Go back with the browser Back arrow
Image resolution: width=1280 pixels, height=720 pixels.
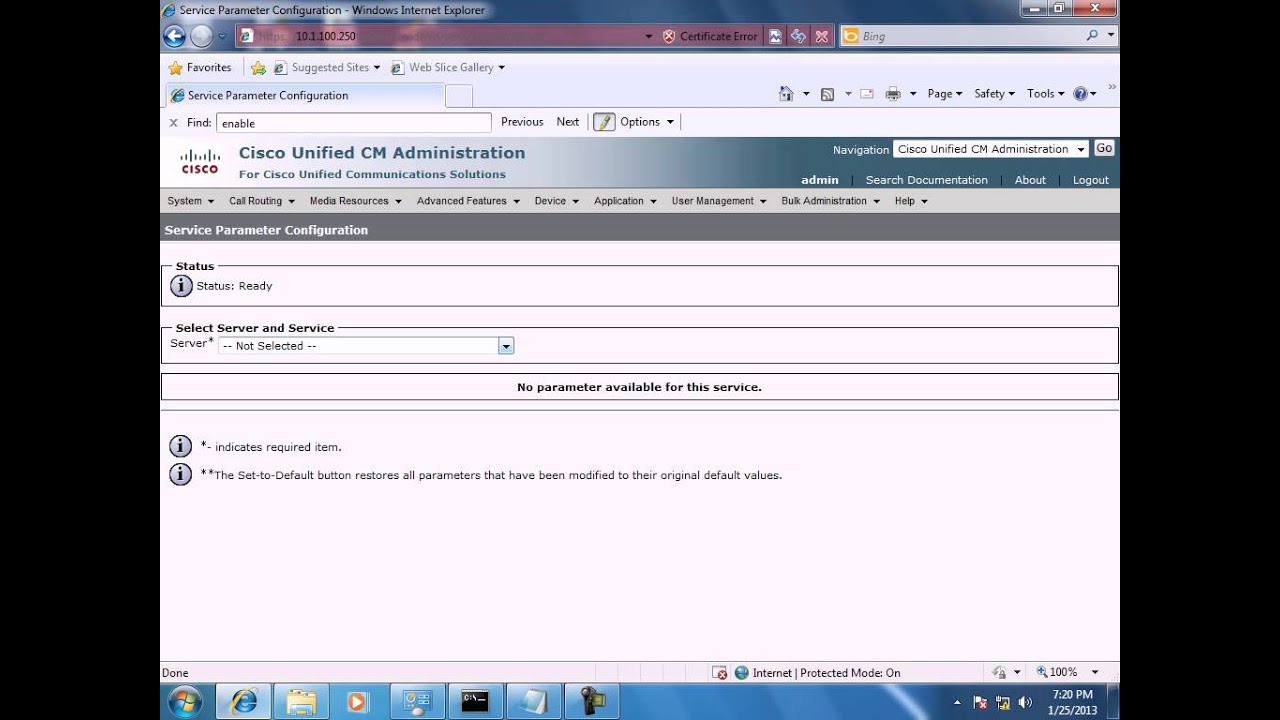click(174, 36)
